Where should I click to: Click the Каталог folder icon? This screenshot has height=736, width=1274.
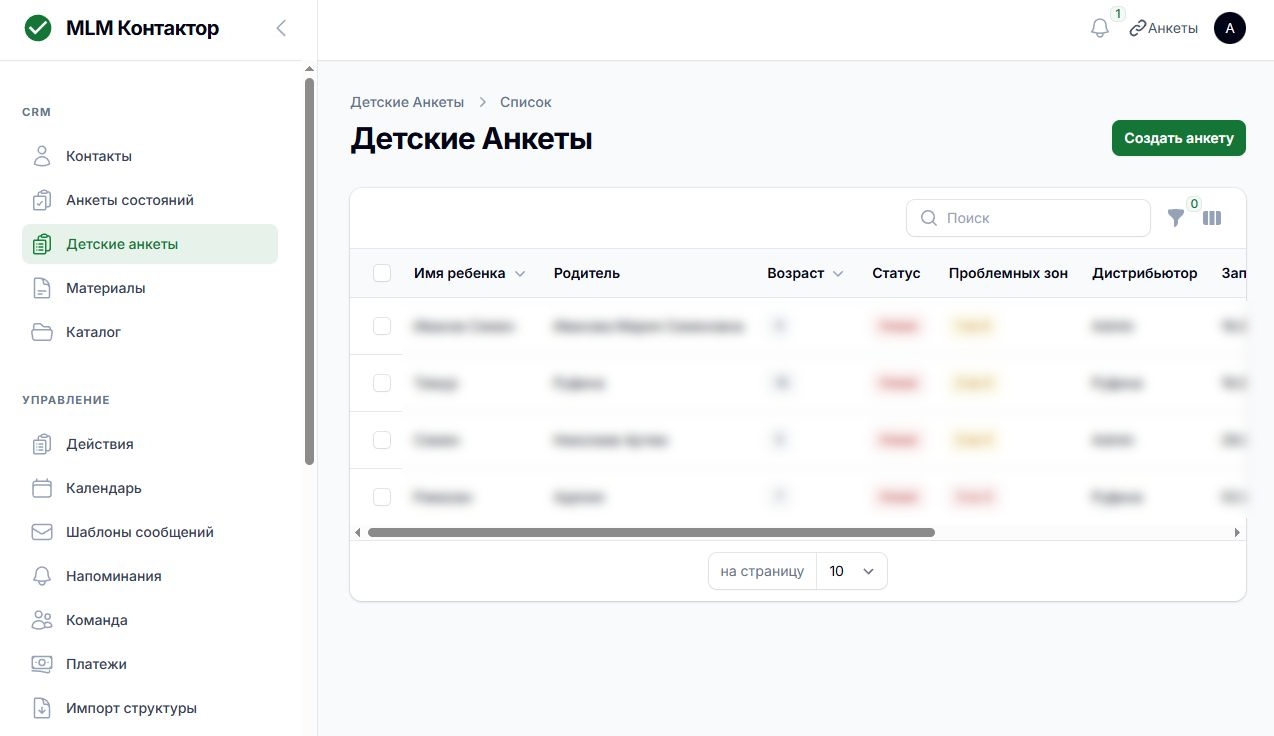click(x=41, y=332)
